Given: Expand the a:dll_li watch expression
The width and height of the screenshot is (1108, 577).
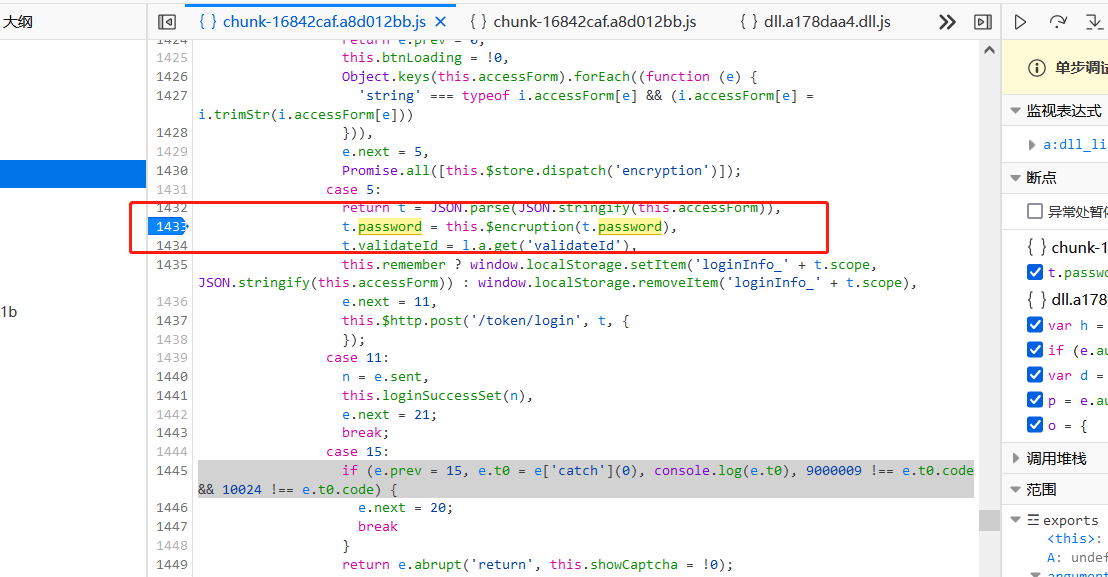Looking at the screenshot, I should [x=1032, y=145].
